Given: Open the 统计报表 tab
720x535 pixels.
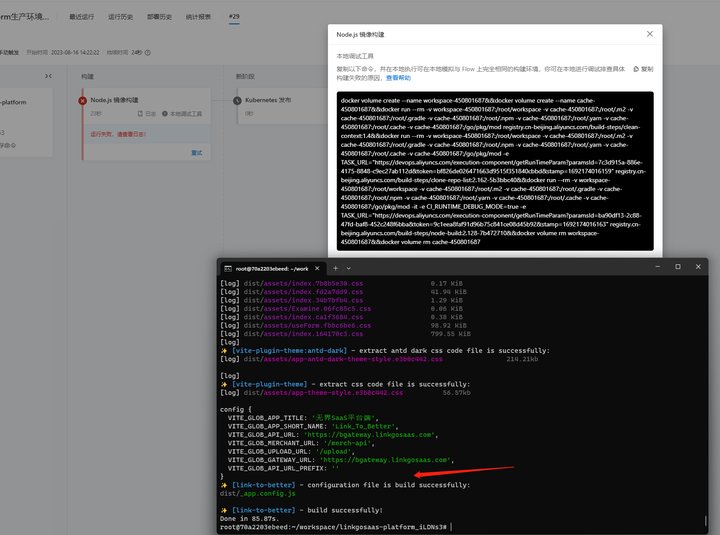Looking at the screenshot, I should point(198,17).
